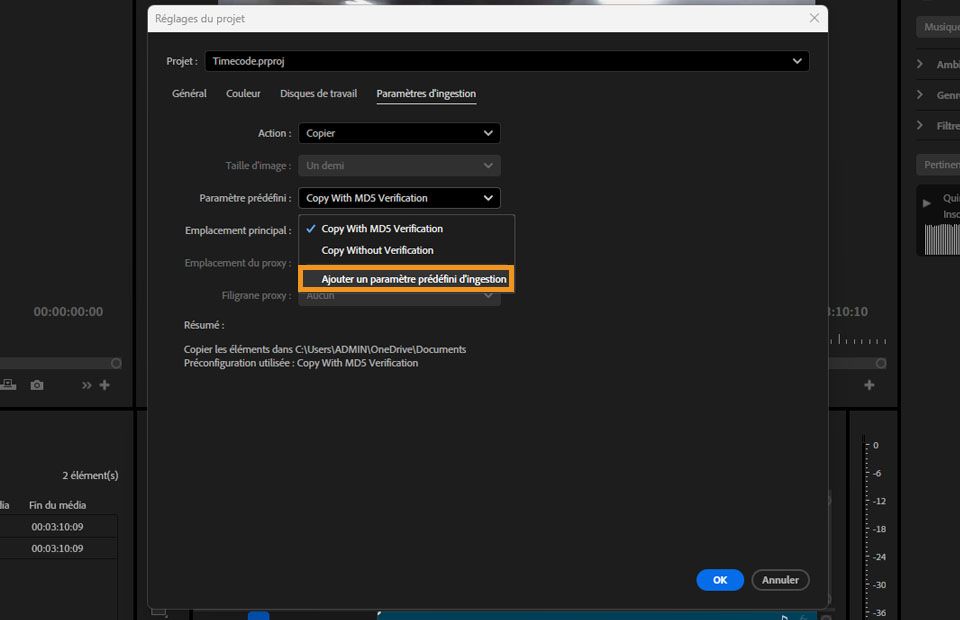960x620 pixels.
Task: Click the export media icon below the program monitor
Action: [x=7, y=384]
